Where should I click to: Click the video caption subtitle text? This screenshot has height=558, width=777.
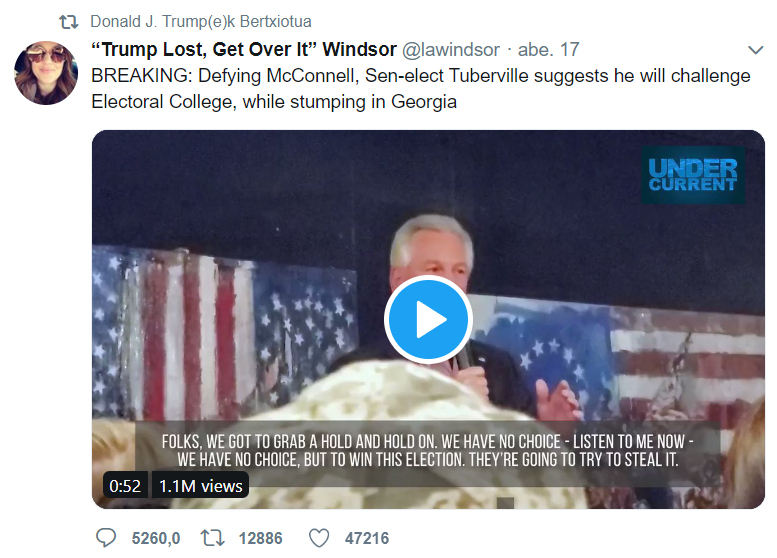pyautogui.click(x=427, y=450)
